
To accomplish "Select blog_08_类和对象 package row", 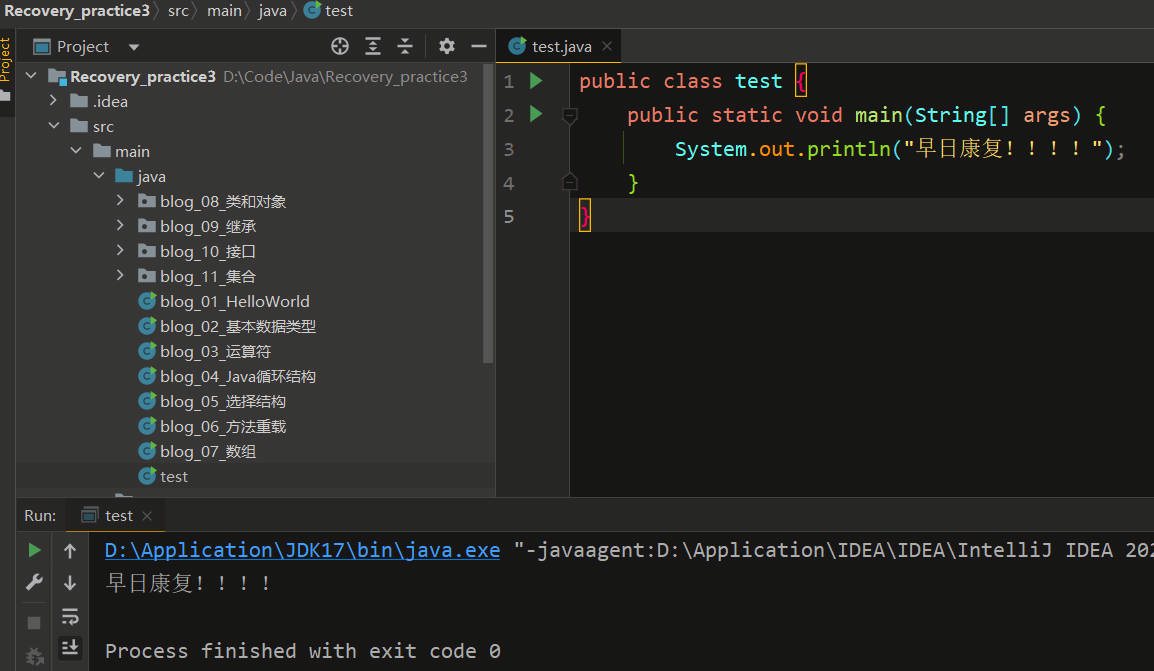I will coord(254,202).
